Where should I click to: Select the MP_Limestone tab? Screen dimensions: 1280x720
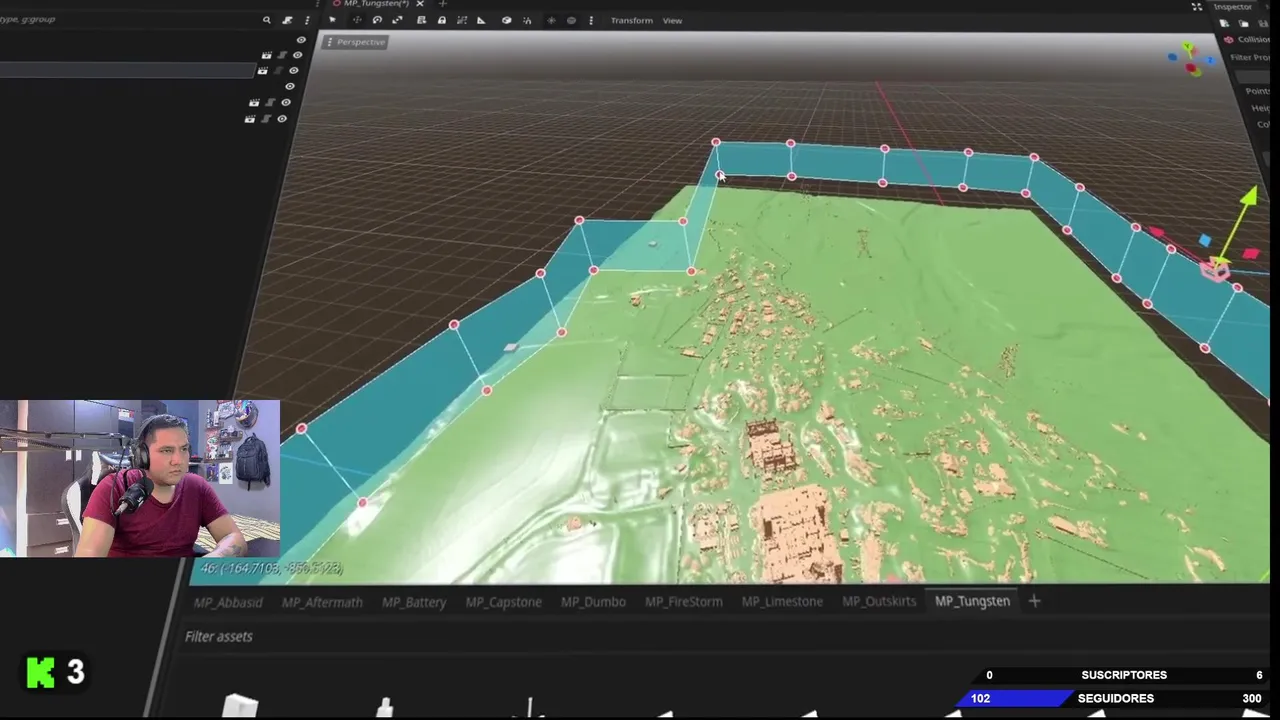[x=782, y=602]
